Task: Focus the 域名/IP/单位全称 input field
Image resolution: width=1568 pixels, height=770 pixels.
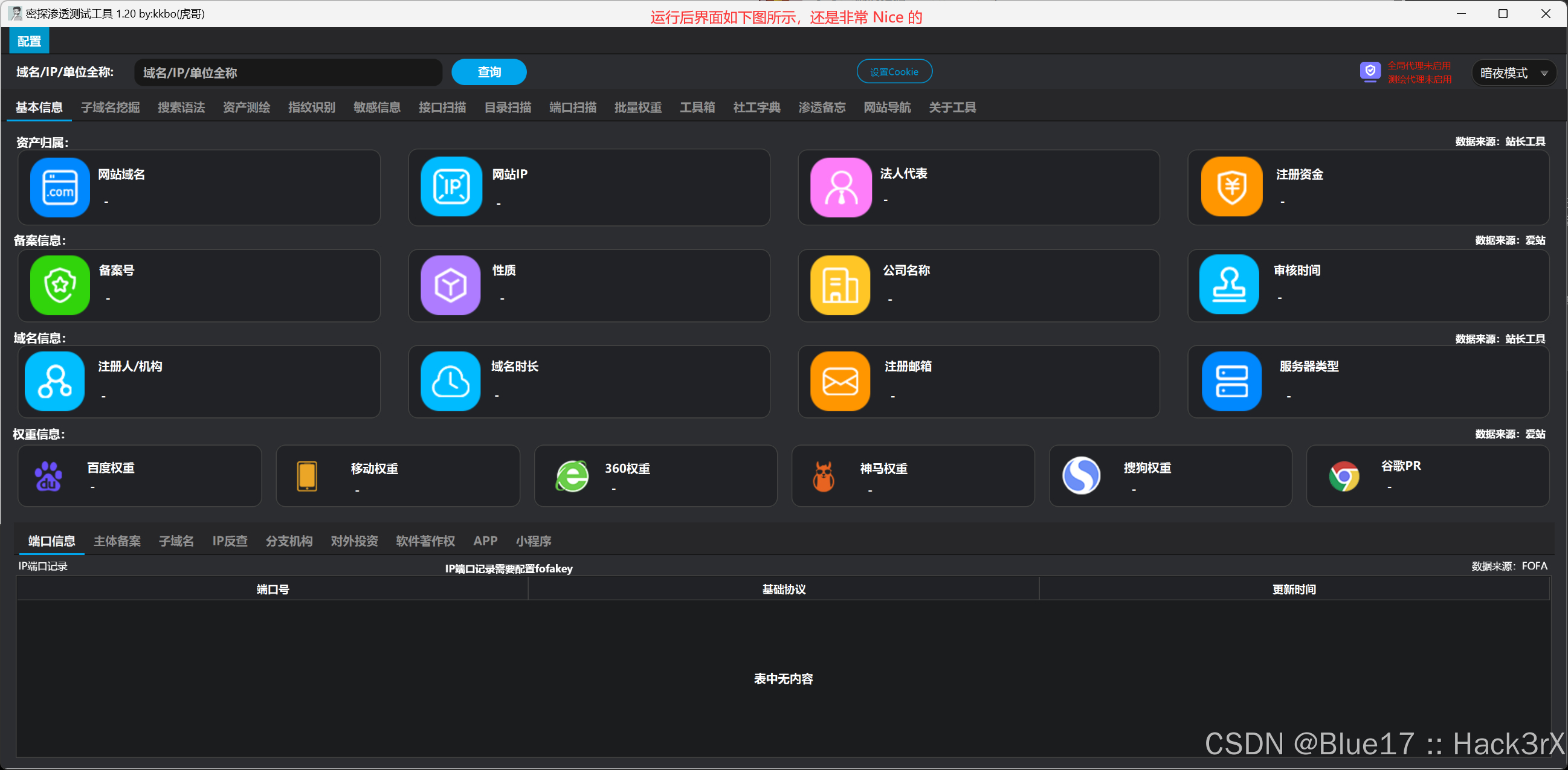Action: (x=287, y=73)
